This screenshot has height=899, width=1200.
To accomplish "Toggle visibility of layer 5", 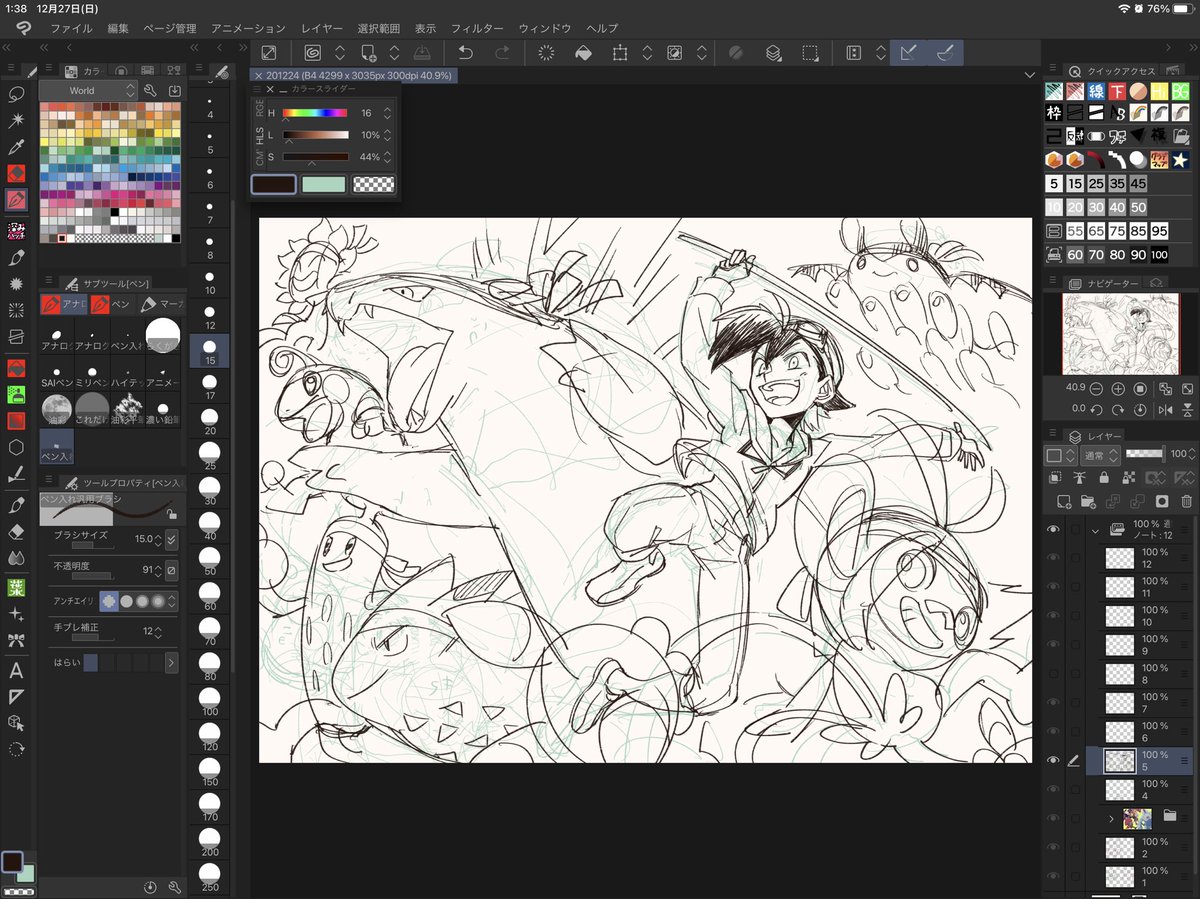I will (x=1052, y=761).
